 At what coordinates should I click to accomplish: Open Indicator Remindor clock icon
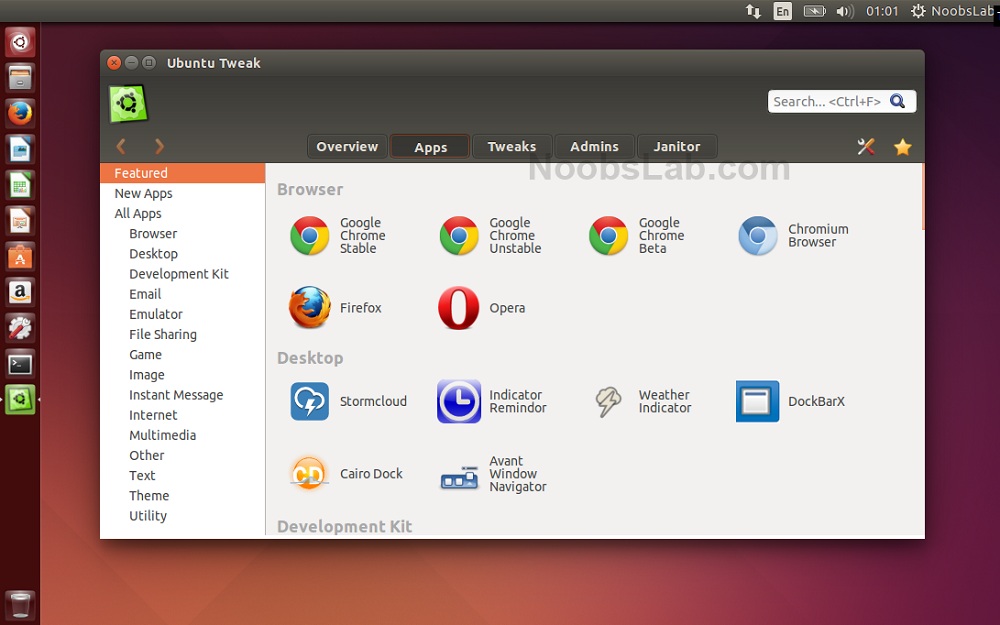click(459, 401)
